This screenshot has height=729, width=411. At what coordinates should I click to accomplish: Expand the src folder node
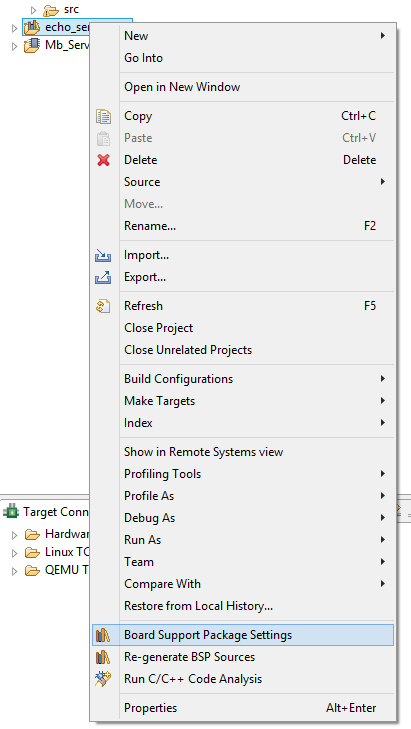click(33, 10)
